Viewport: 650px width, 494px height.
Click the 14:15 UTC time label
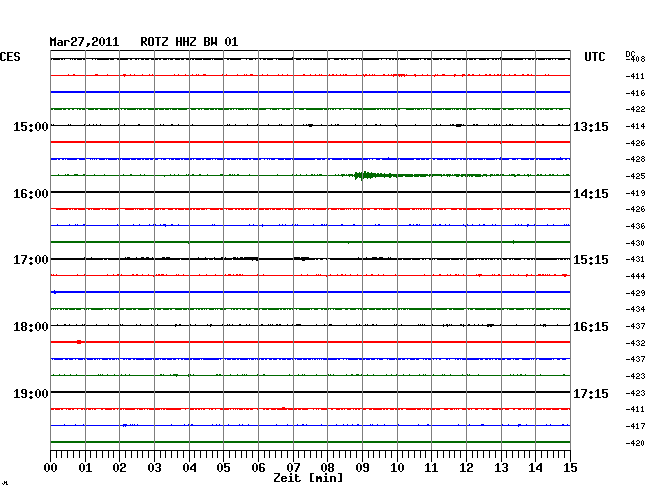click(591, 194)
